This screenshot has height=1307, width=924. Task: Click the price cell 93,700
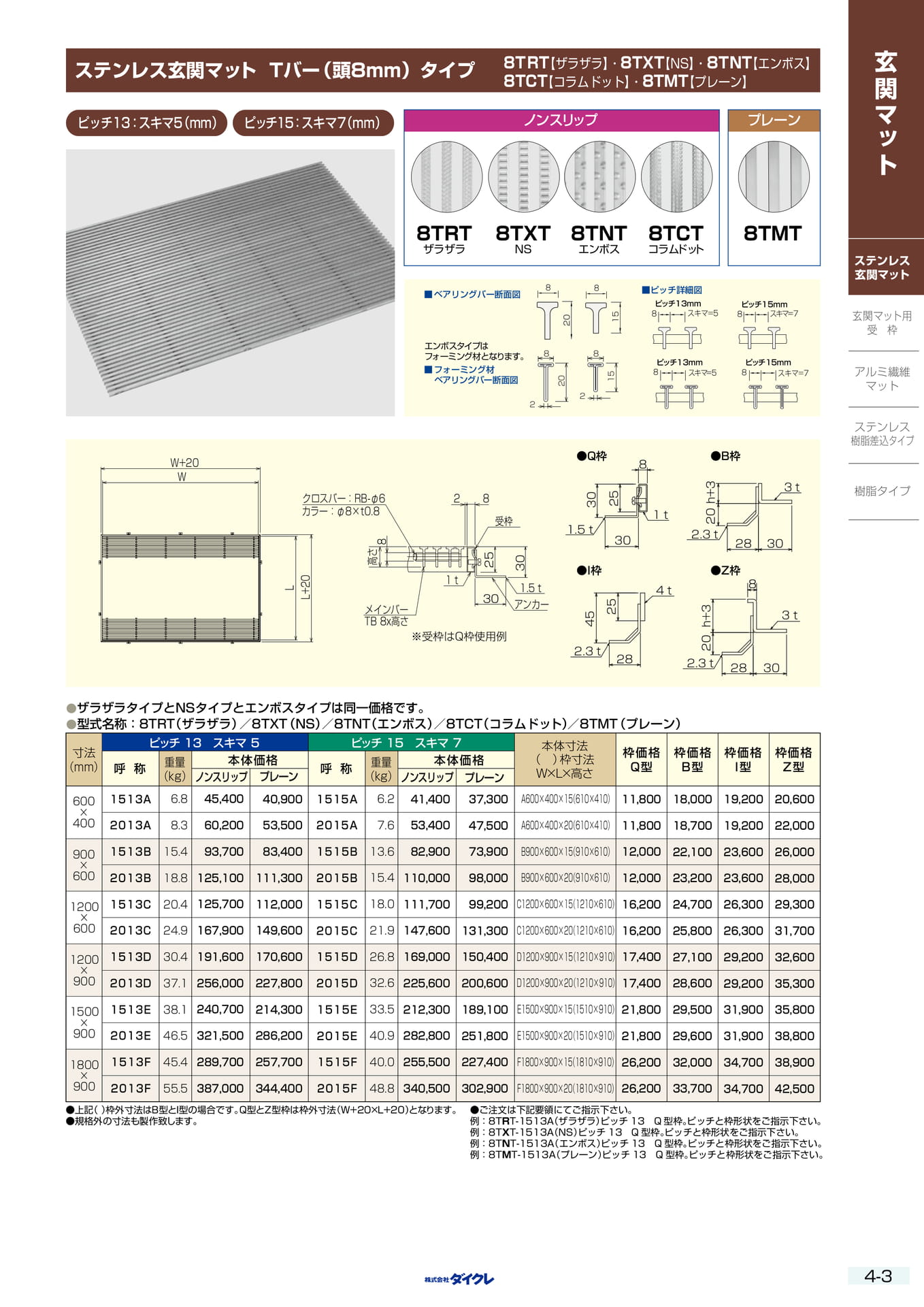(x=220, y=852)
